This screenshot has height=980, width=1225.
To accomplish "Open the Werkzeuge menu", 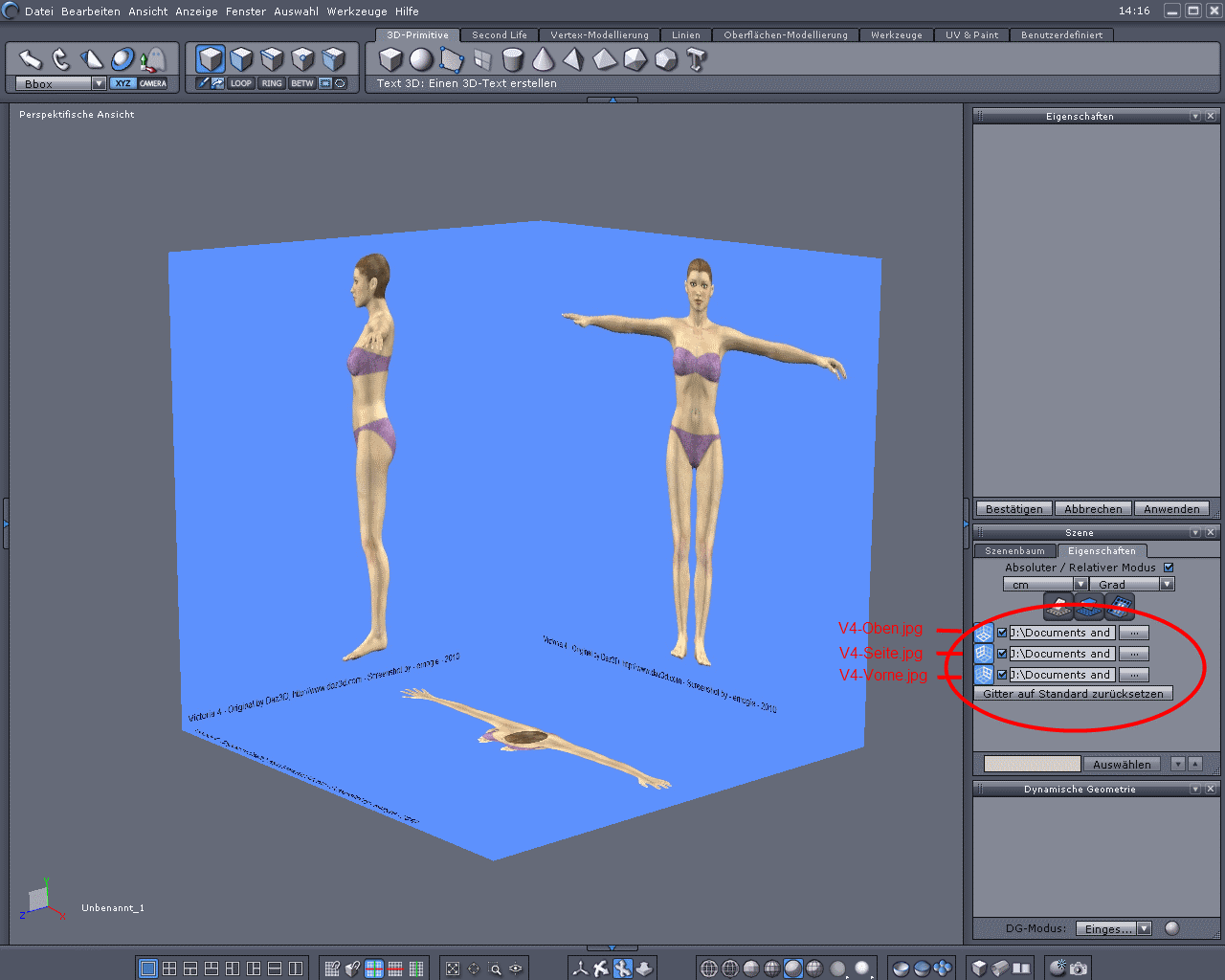I will 357,11.
